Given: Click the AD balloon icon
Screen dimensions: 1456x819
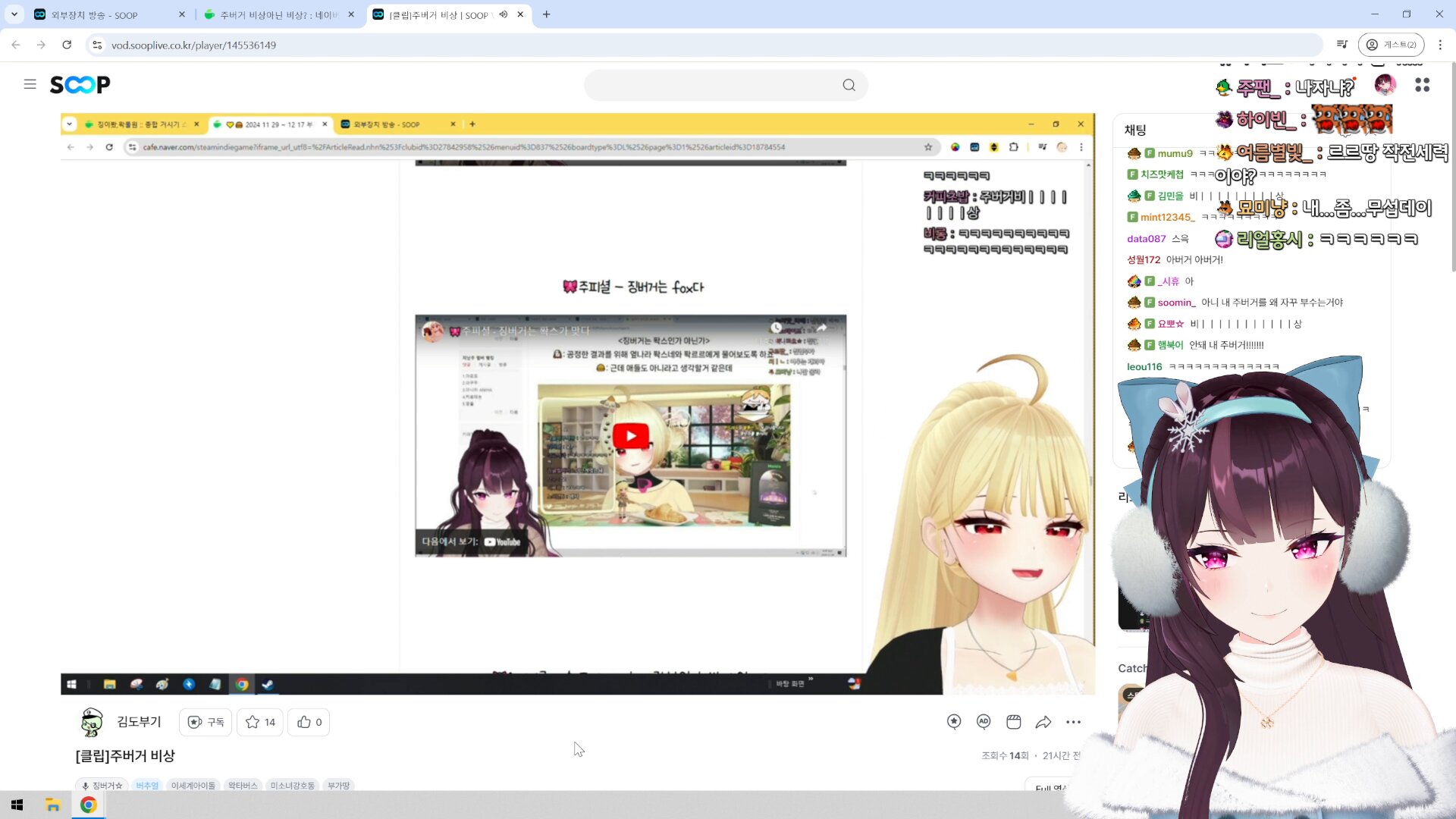Looking at the screenshot, I should click(x=984, y=722).
